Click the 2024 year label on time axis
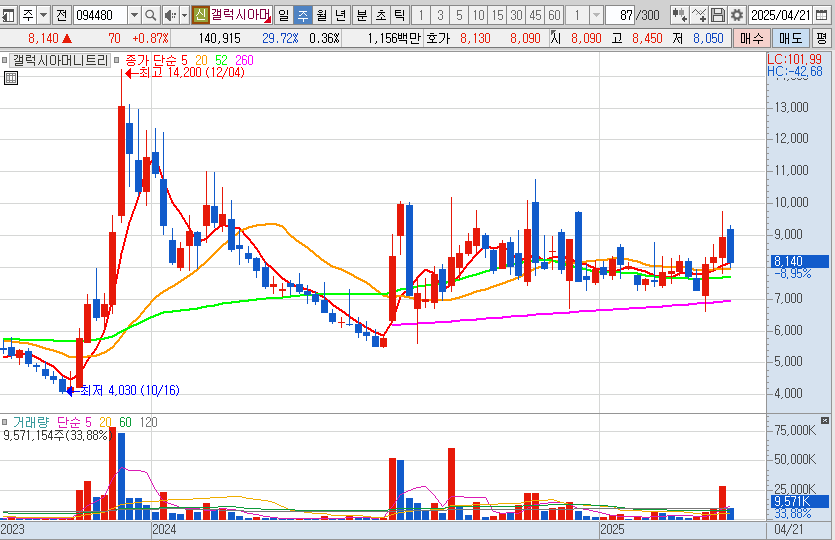 164,529
